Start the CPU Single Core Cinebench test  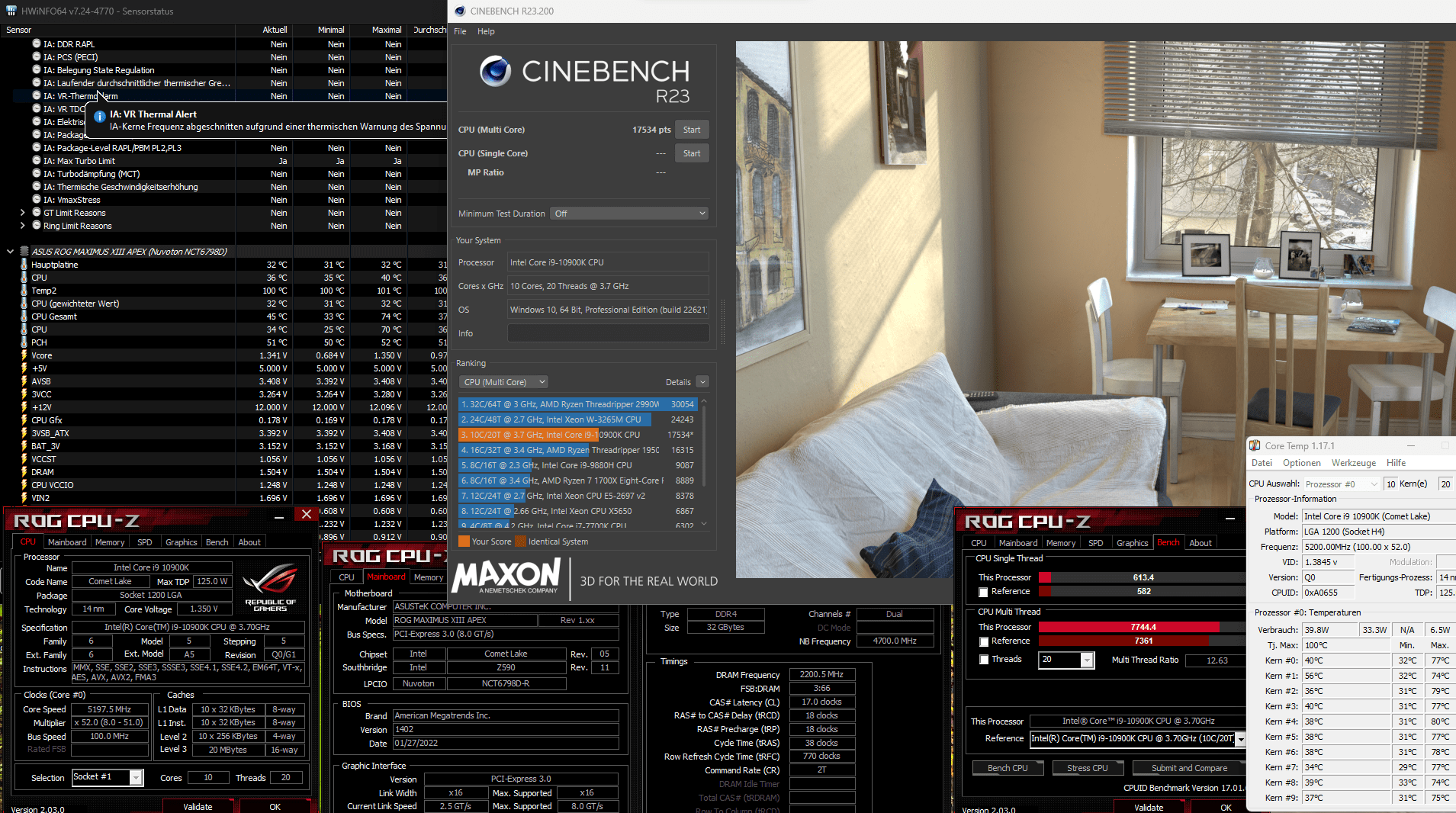pos(691,153)
